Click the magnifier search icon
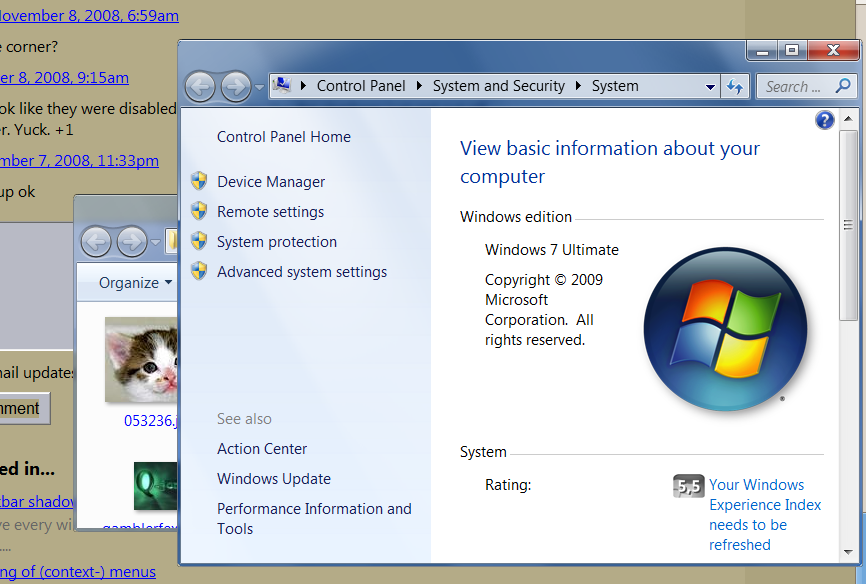 point(843,86)
